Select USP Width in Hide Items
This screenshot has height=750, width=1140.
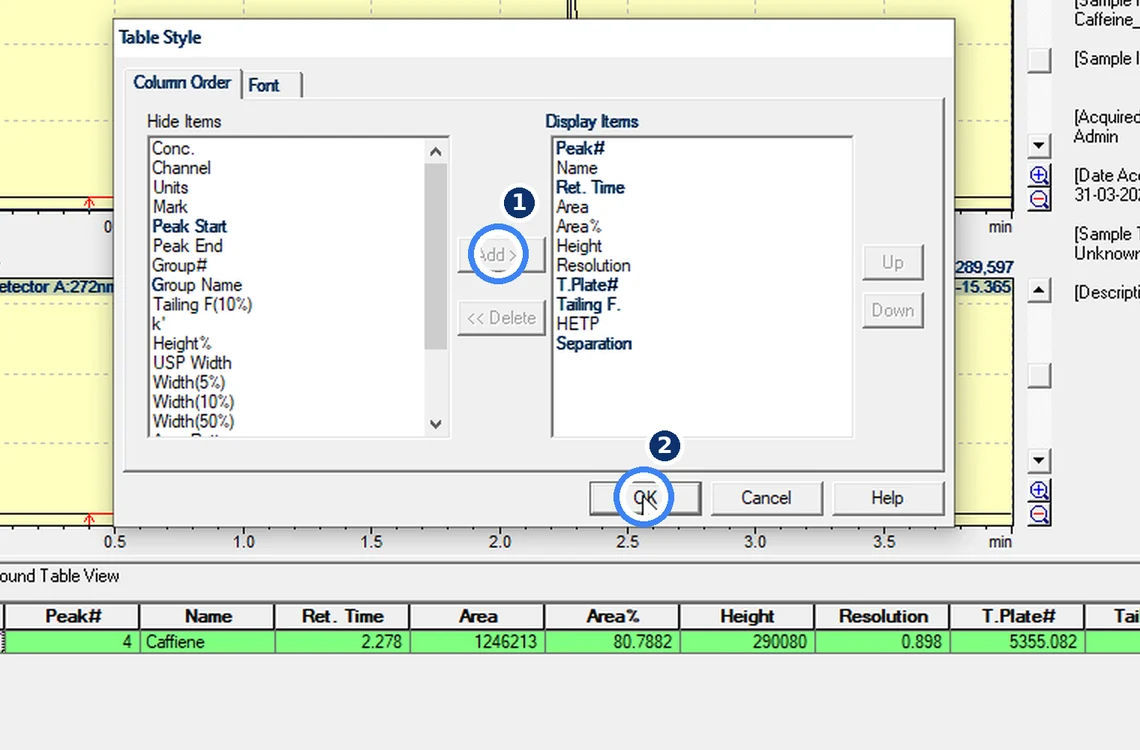click(192, 363)
